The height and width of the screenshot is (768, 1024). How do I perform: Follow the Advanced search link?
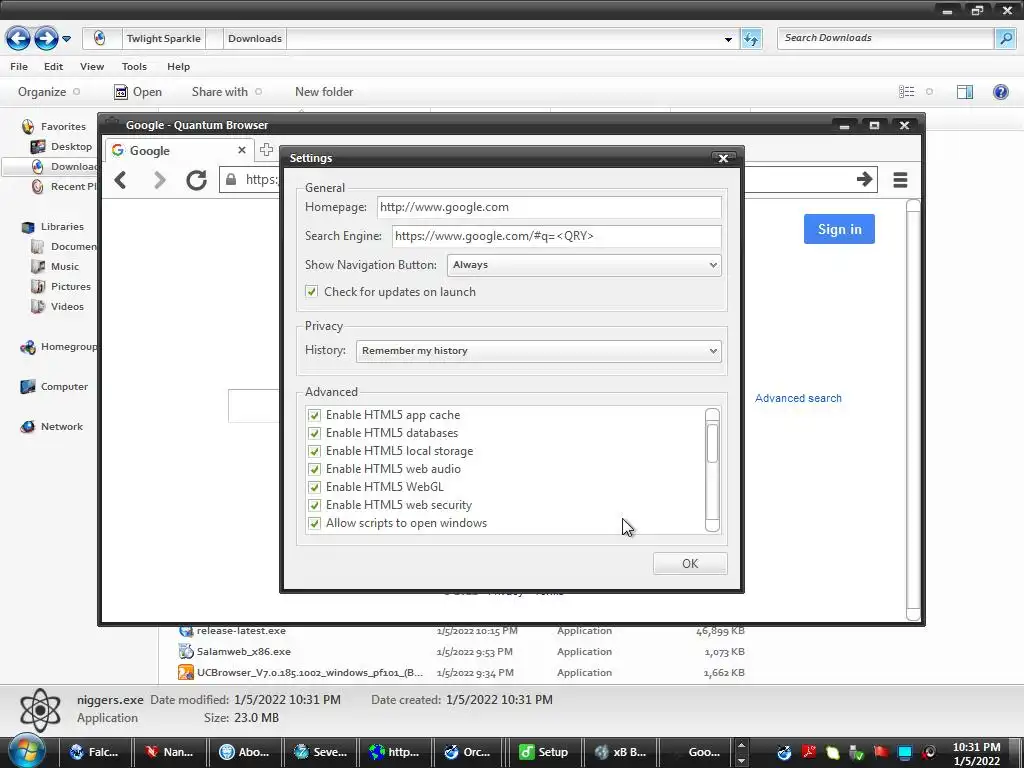point(798,398)
